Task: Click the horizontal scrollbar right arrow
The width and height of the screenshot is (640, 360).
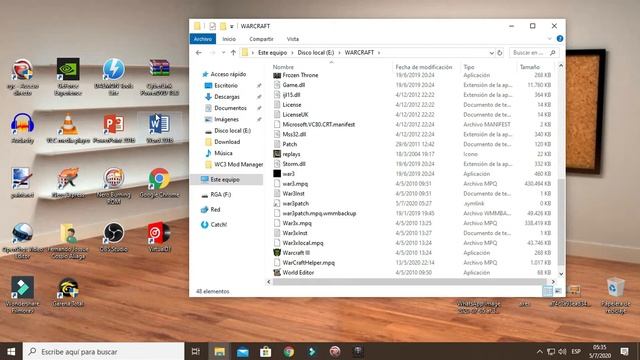Action: point(553,282)
